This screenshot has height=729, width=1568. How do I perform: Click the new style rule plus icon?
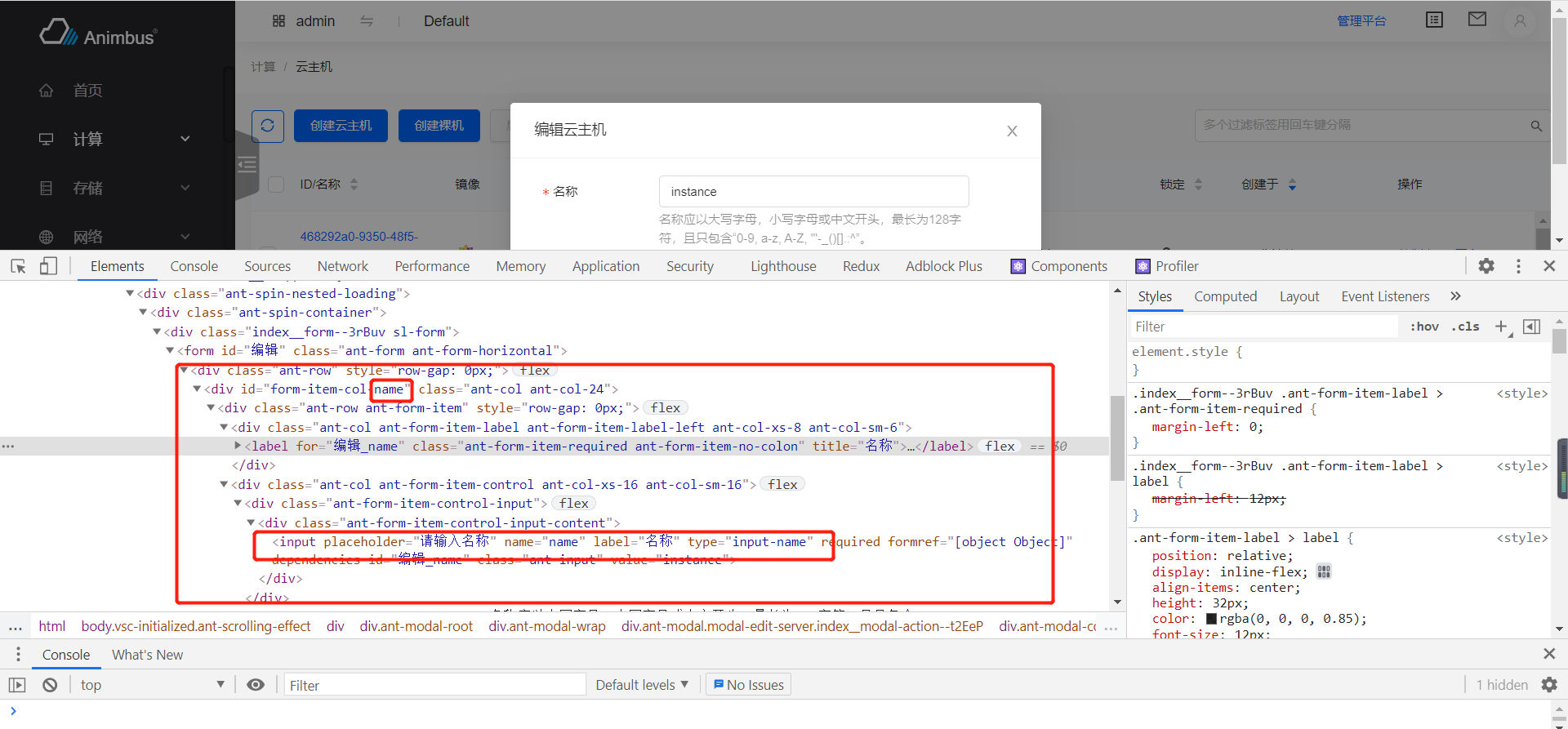click(1501, 327)
